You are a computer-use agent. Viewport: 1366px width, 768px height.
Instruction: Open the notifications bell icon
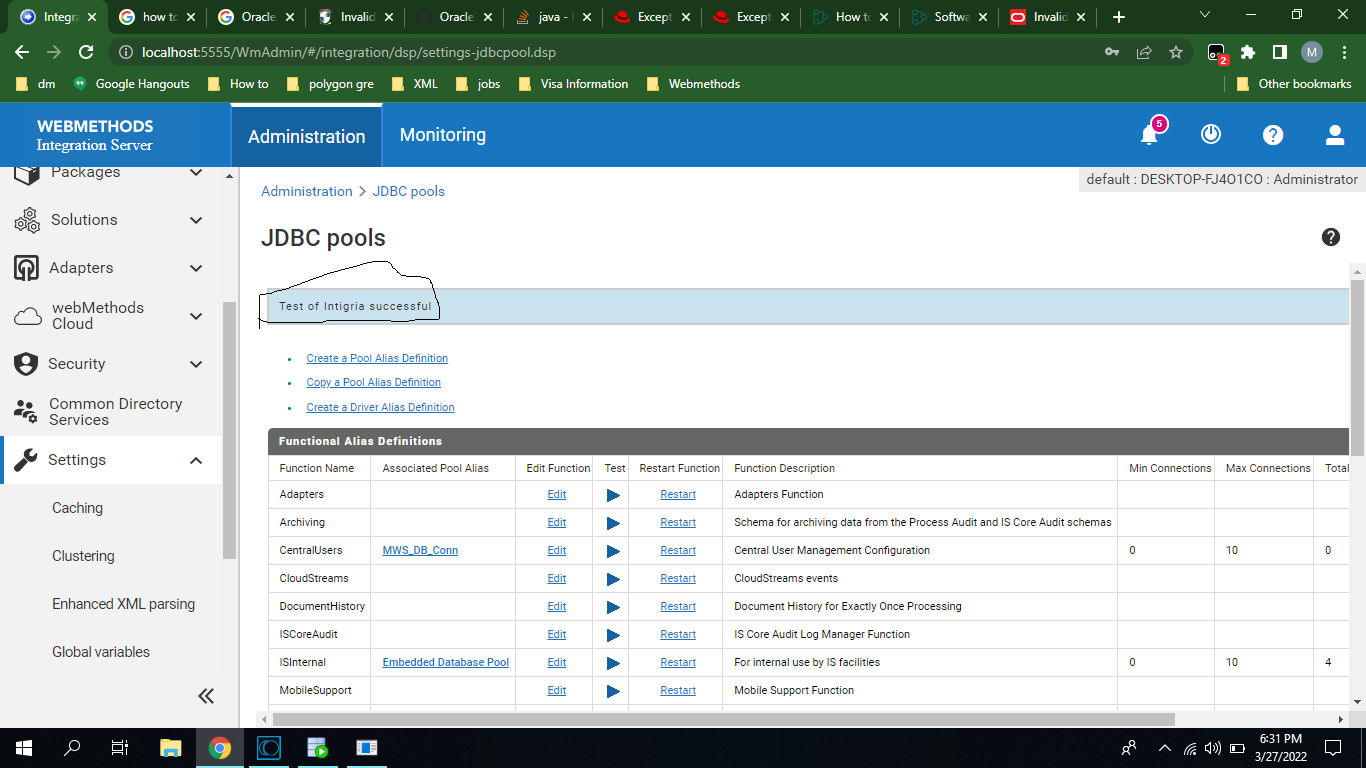(1149, 135)
